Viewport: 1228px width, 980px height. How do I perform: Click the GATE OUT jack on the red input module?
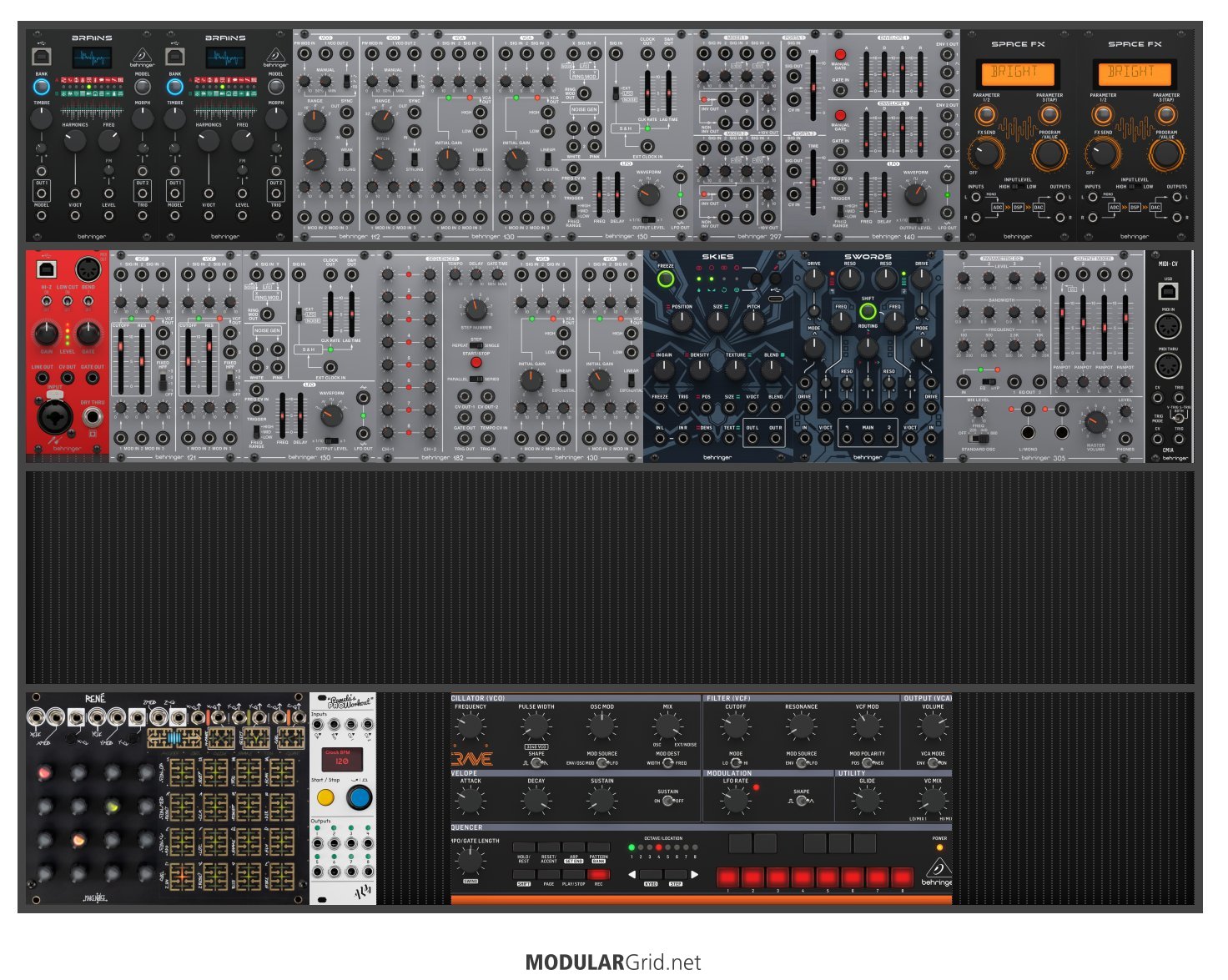tap(92, 377)
